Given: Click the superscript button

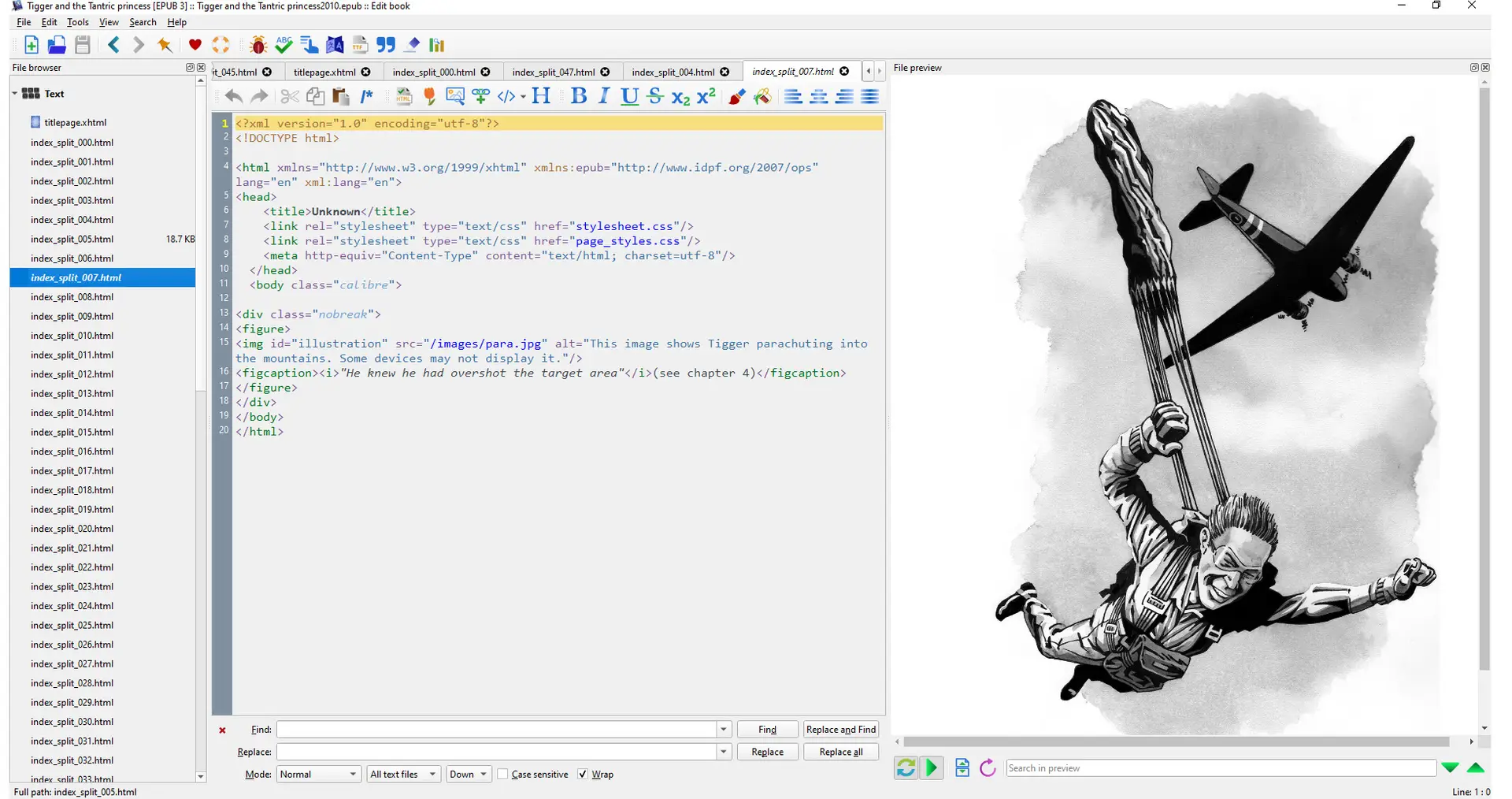Looking at the screenshot, I should tap(706, 96).
